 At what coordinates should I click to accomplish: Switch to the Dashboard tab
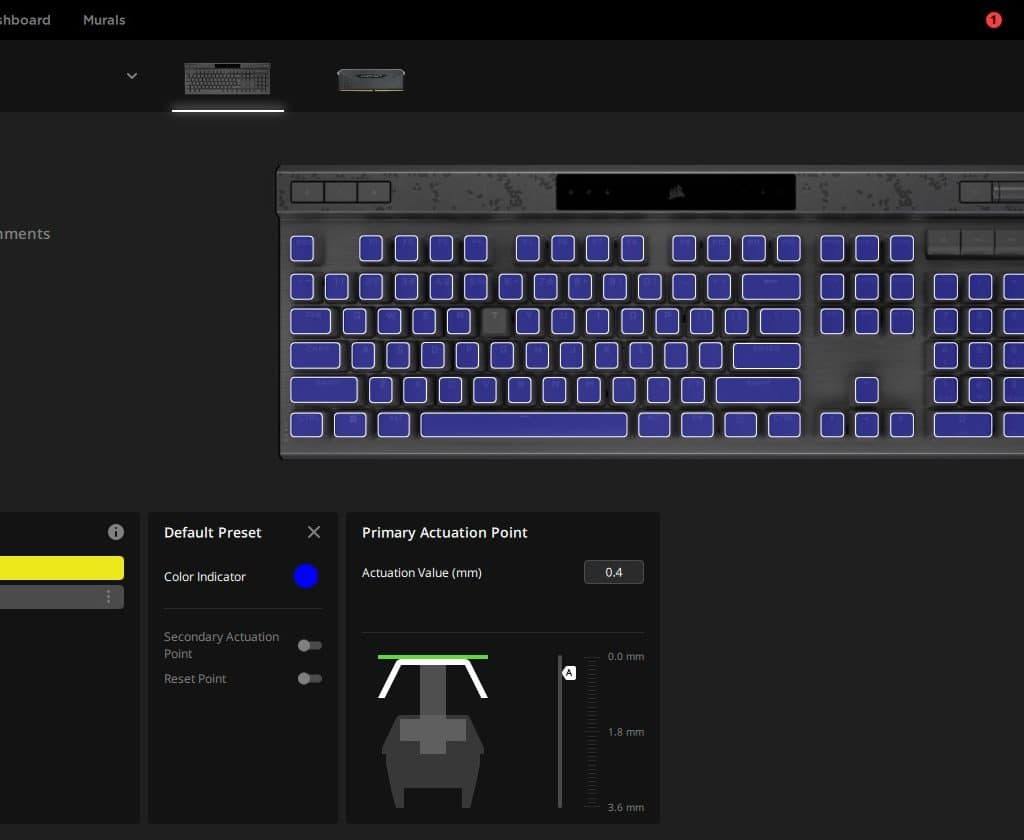[25, 20]
